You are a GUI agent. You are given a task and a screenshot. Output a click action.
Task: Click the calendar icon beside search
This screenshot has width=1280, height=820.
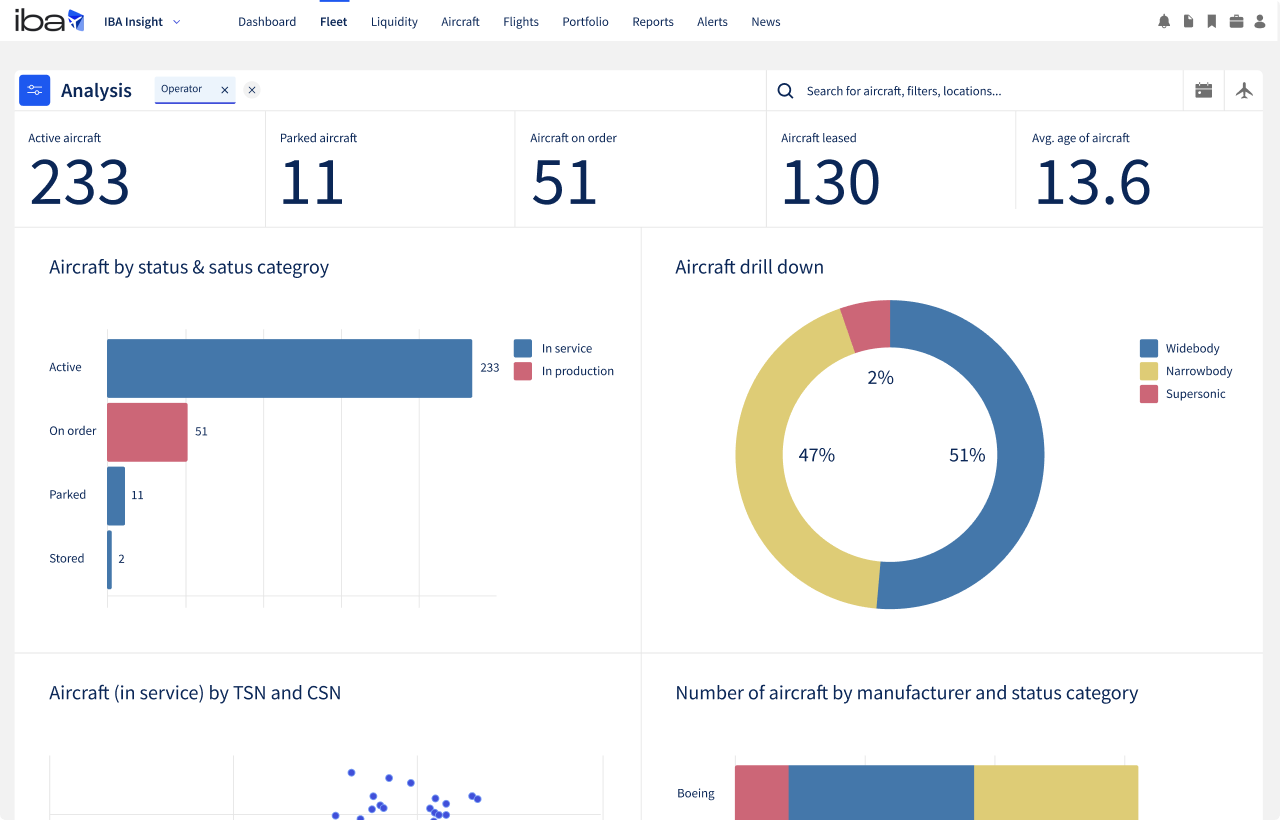point(1204,90)
